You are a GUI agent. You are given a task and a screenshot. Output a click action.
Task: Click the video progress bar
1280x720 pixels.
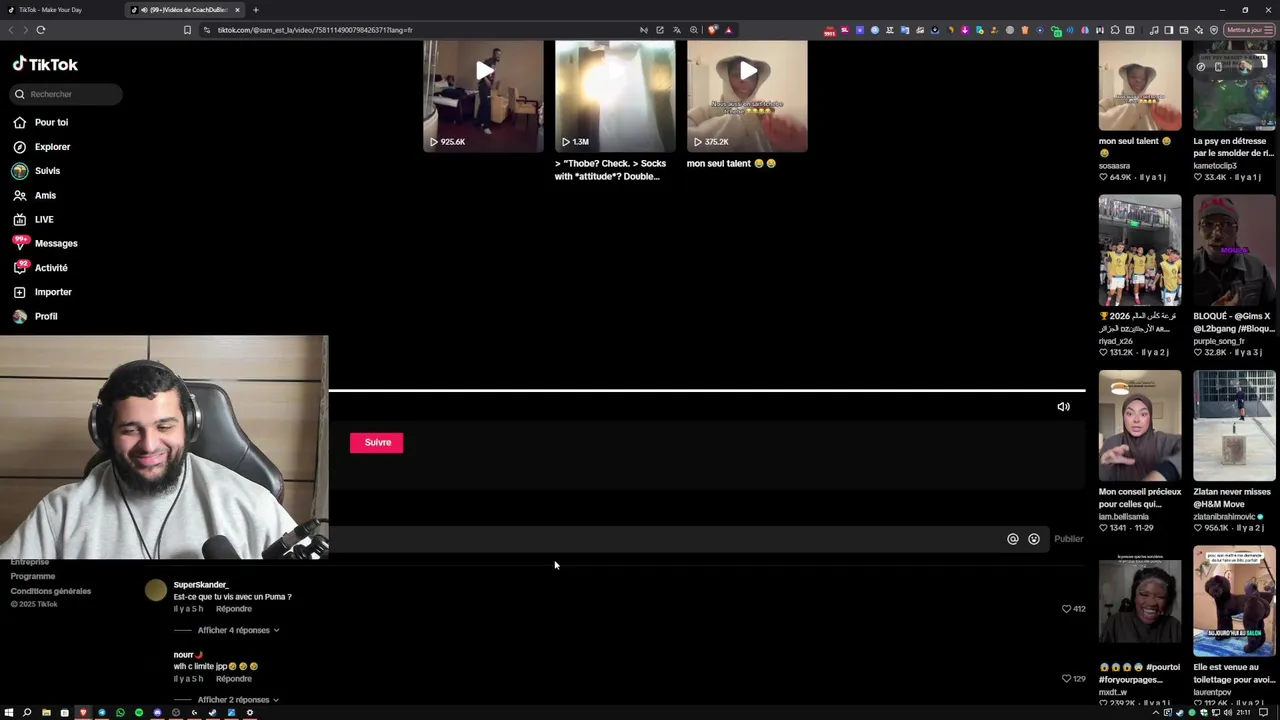(x=706, y=390)
